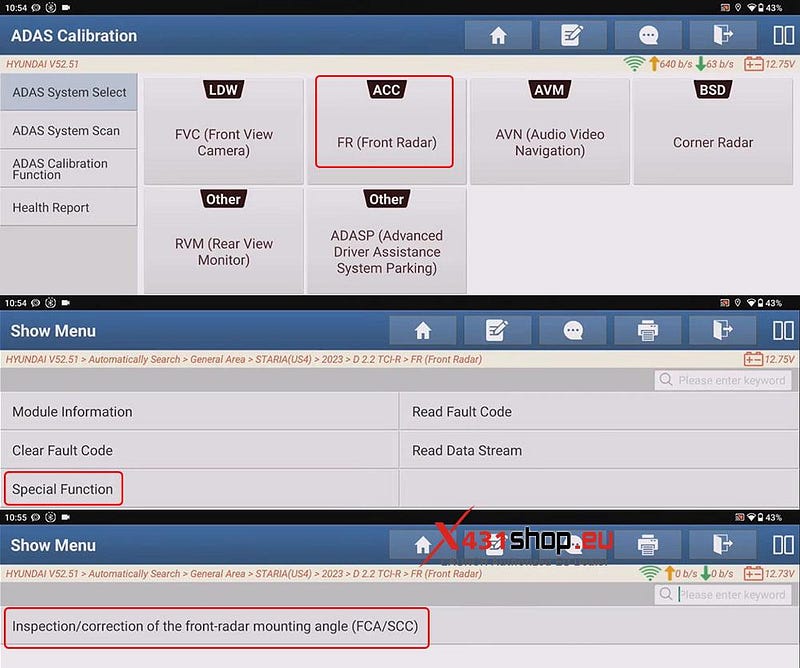800x668 pixels.
Task: Tap battery voltage 12.75V icon in ADAS Calibration panel
Action: (769, 64)
